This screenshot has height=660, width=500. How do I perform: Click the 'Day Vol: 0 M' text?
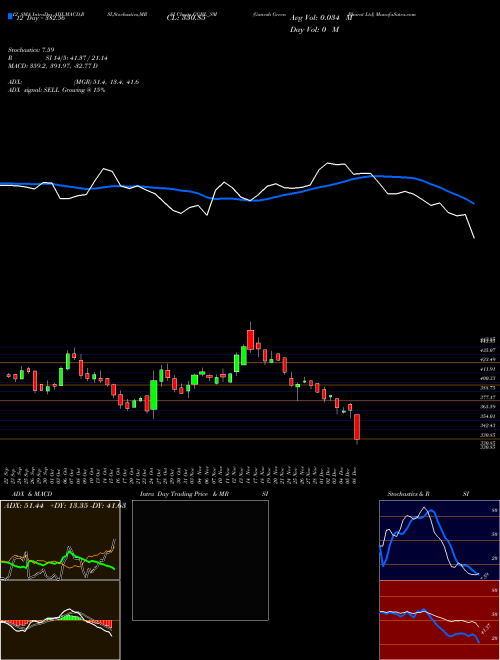point(314,30)
